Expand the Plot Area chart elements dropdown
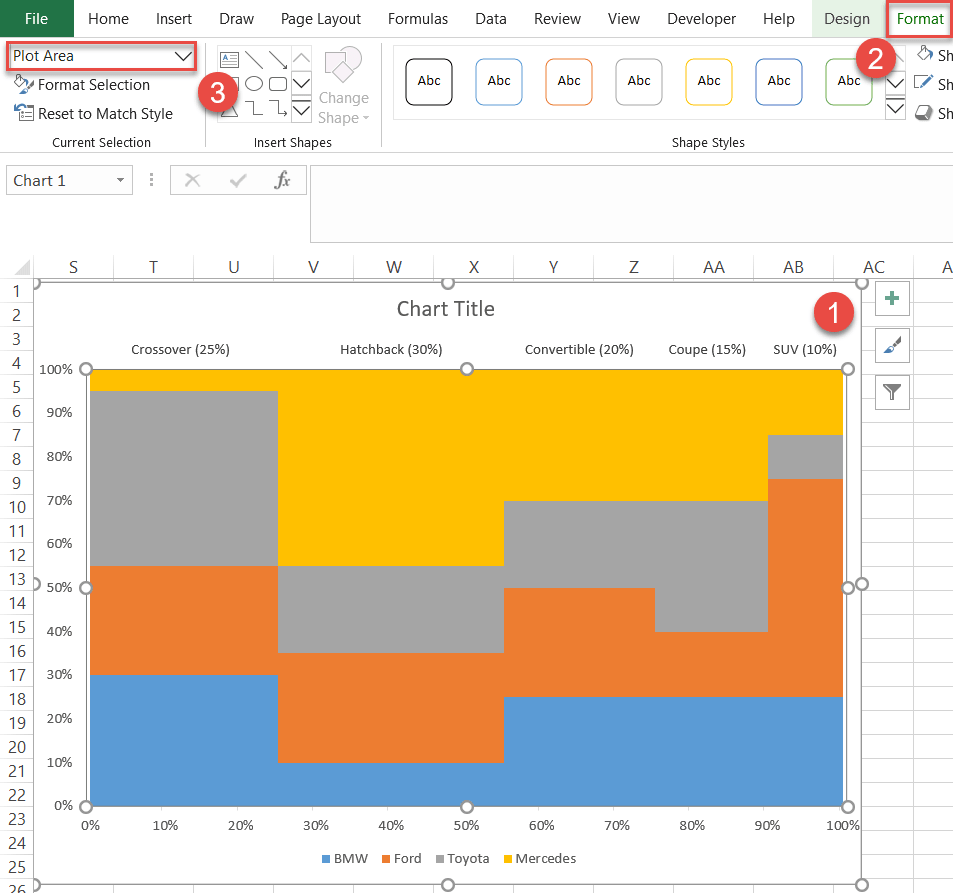This screenshot has height=893, width=953. (183, 57)
